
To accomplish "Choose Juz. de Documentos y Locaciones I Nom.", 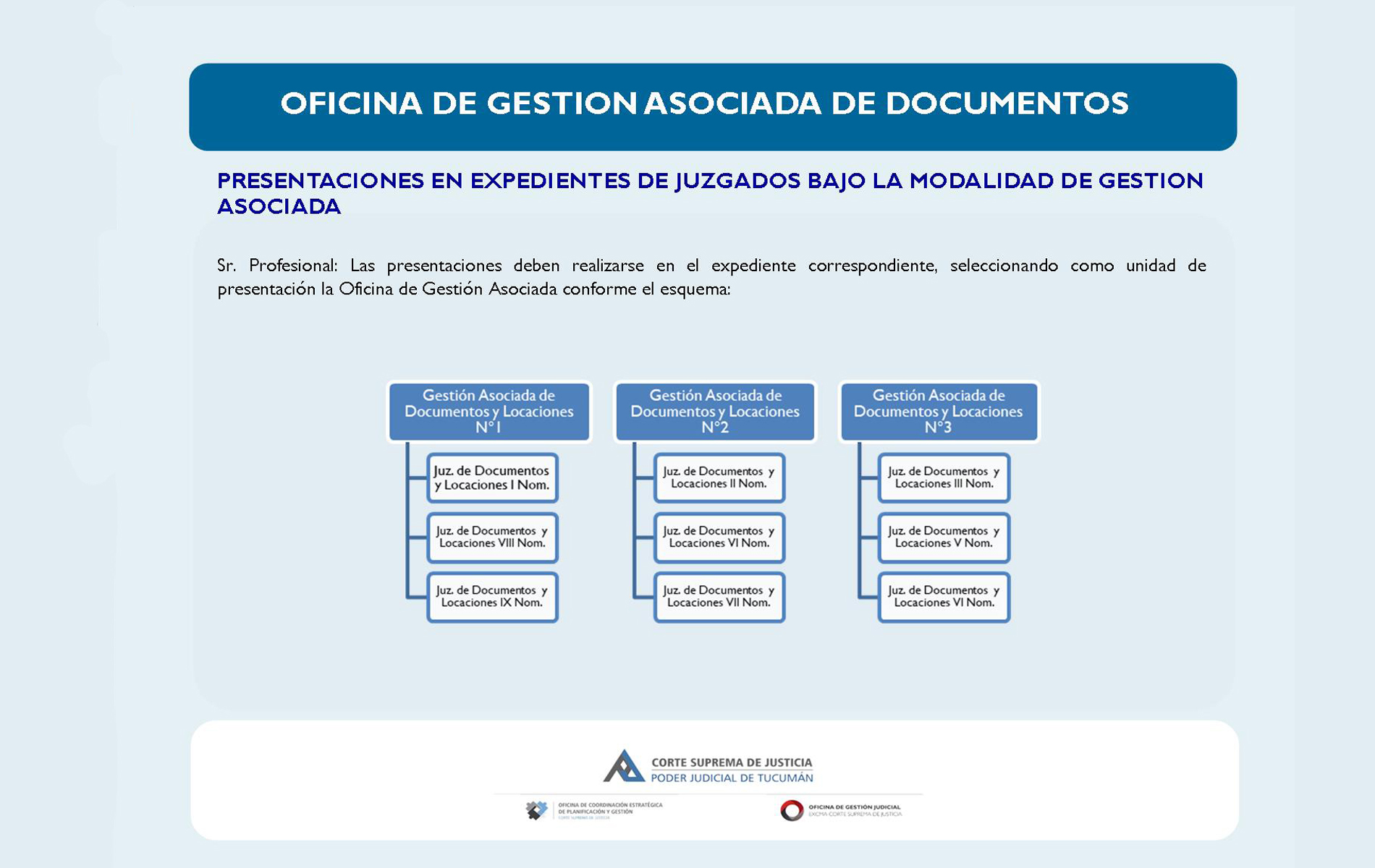I will pos(493,478).
